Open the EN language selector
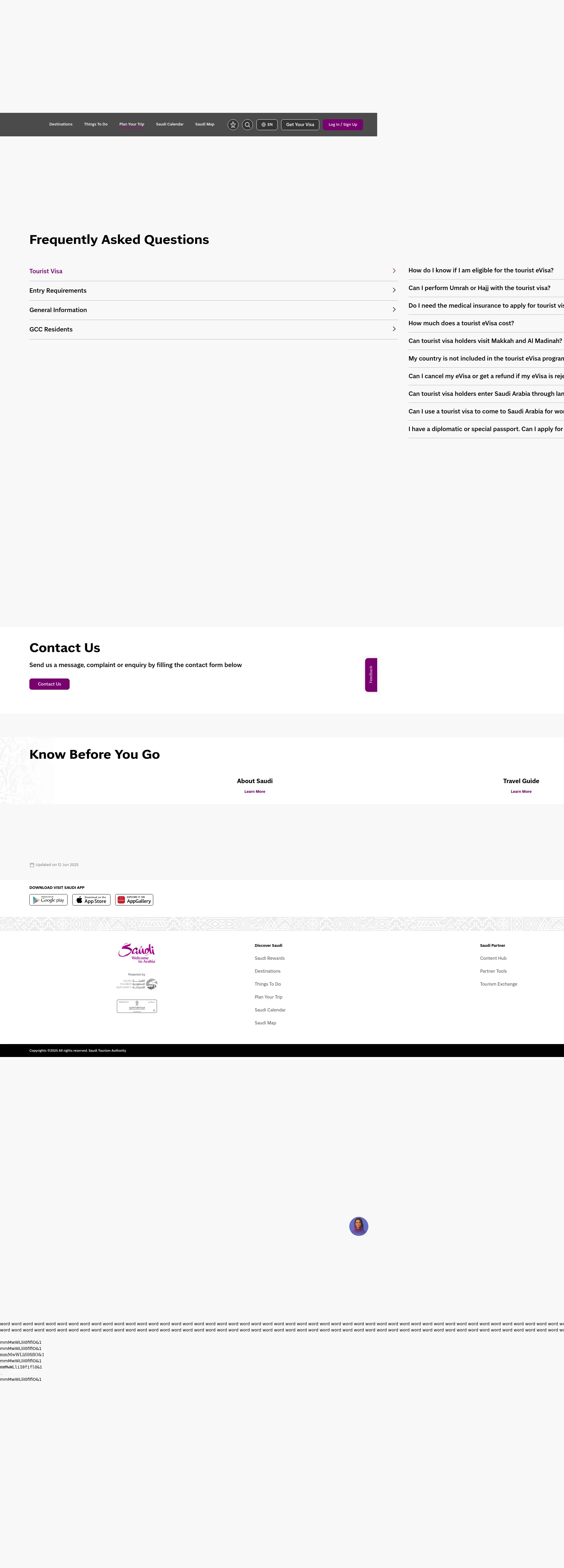 coord(267,125)
